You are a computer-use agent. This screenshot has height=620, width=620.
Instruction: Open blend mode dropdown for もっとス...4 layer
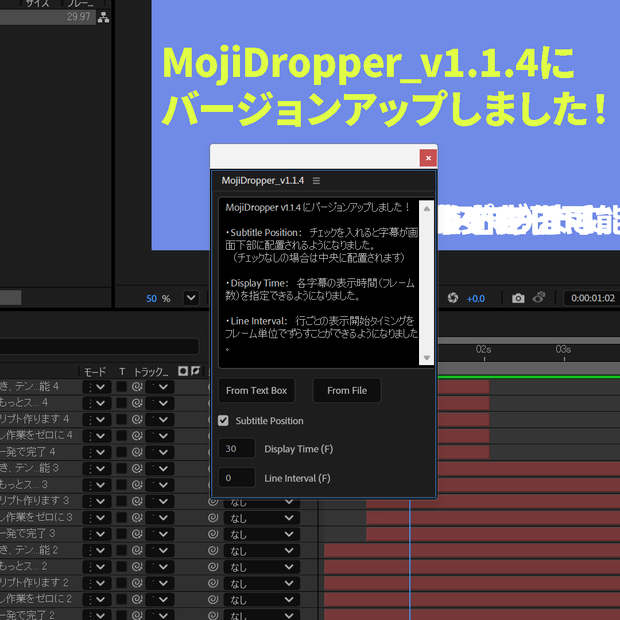point(96,403)
